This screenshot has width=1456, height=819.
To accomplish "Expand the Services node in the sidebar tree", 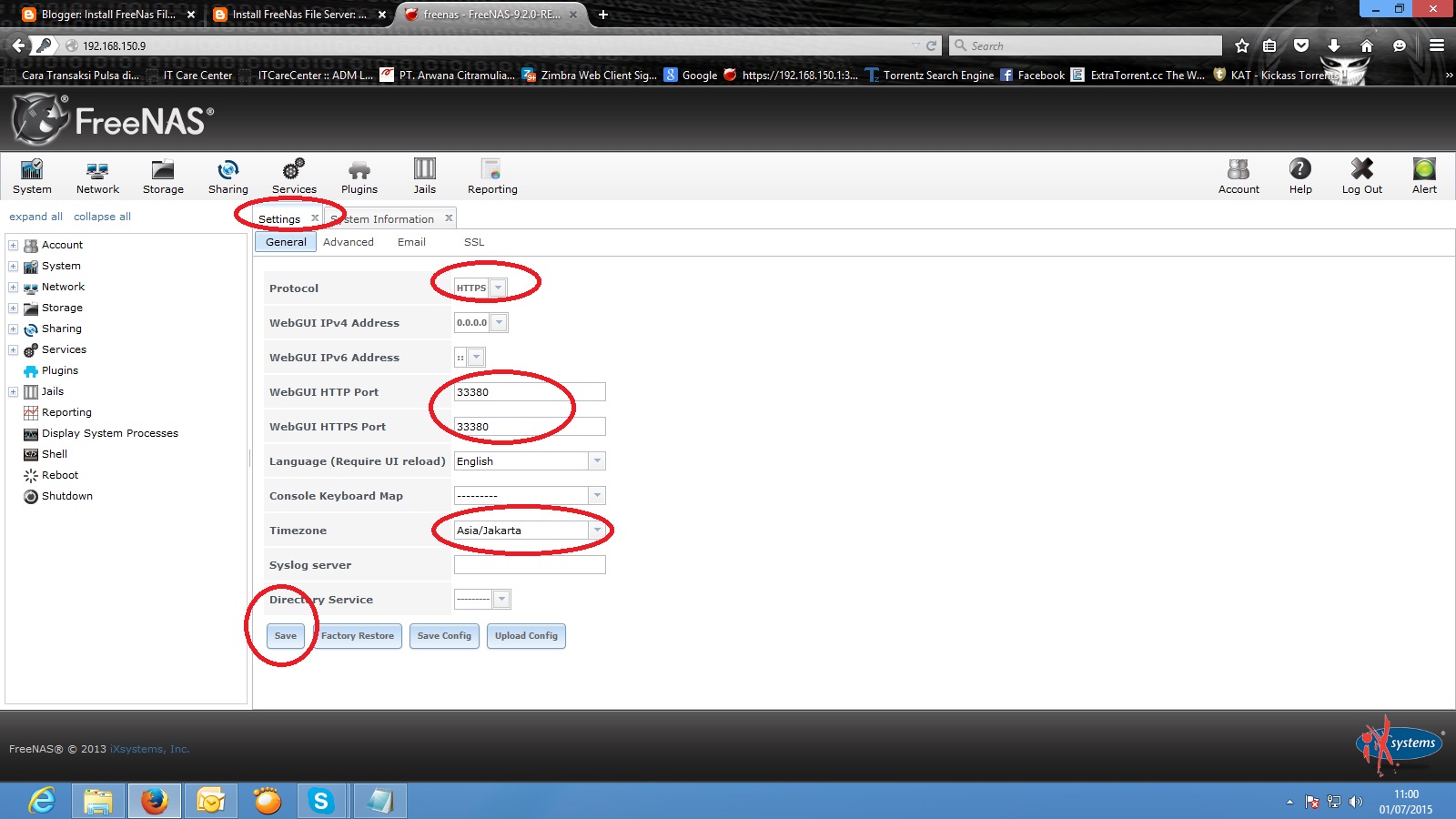I will 13,350.
